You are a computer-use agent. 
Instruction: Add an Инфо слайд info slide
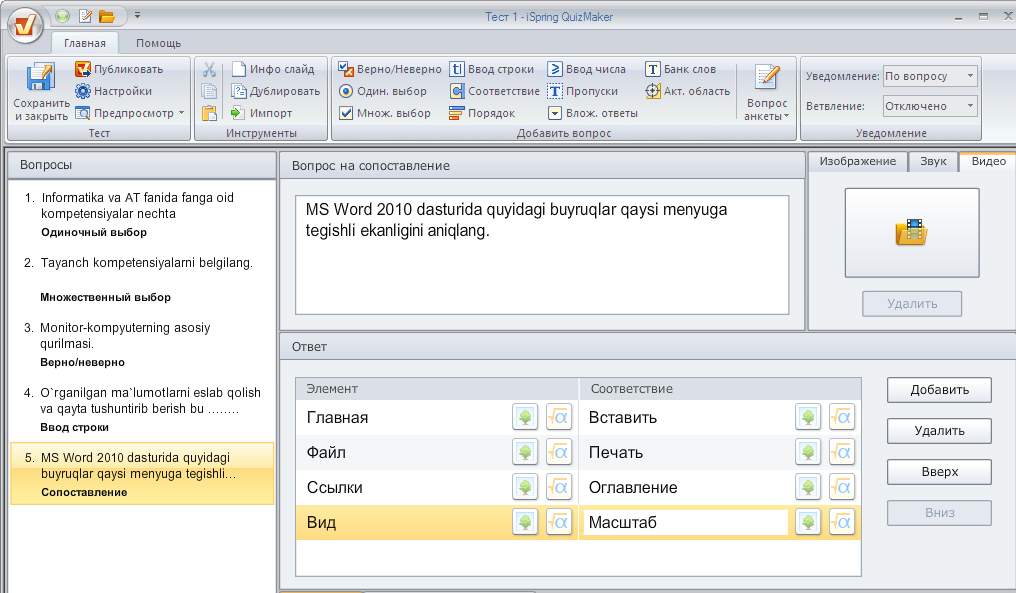[x=273, y=69]
